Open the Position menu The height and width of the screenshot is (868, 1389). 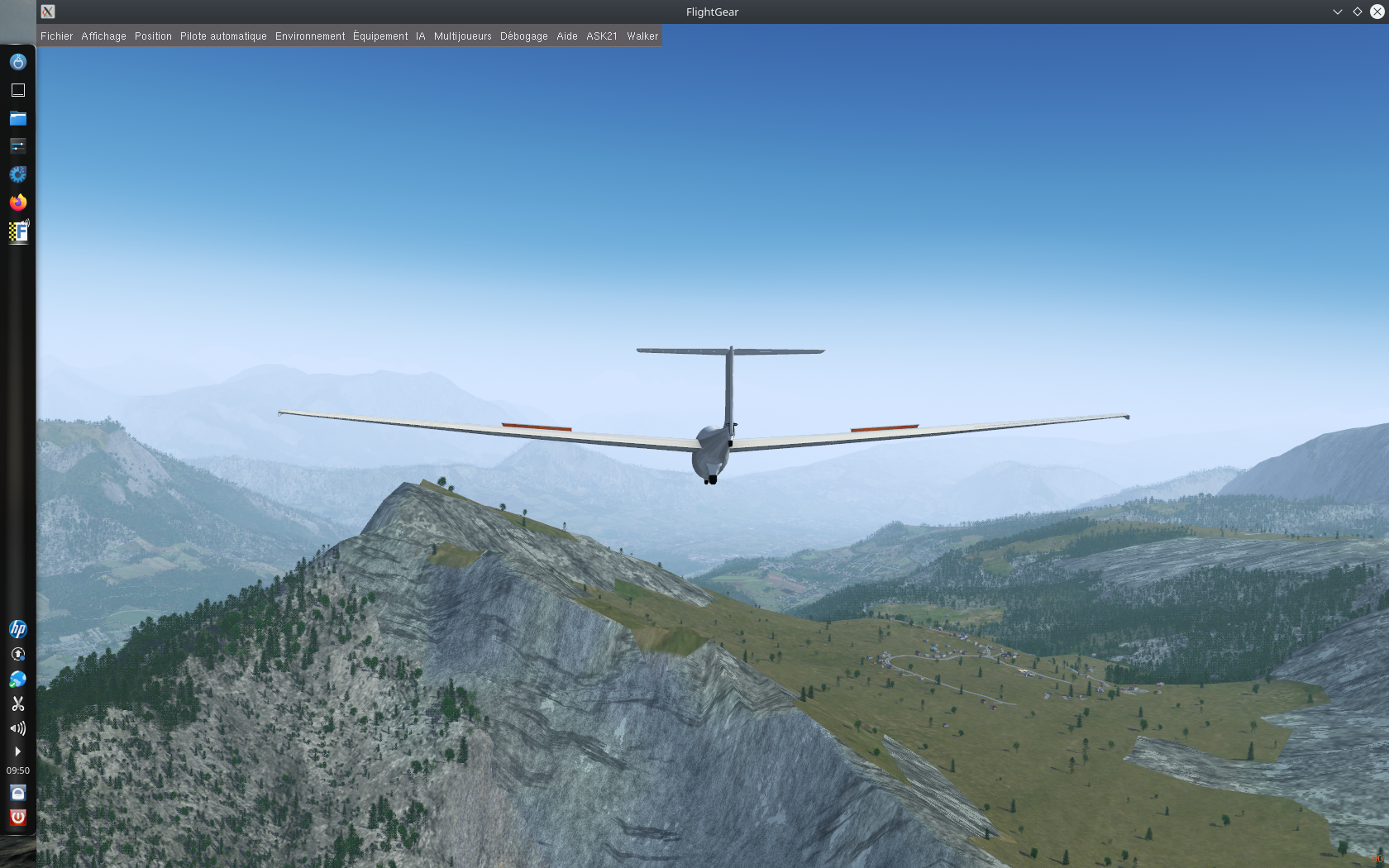pos(153,36)
